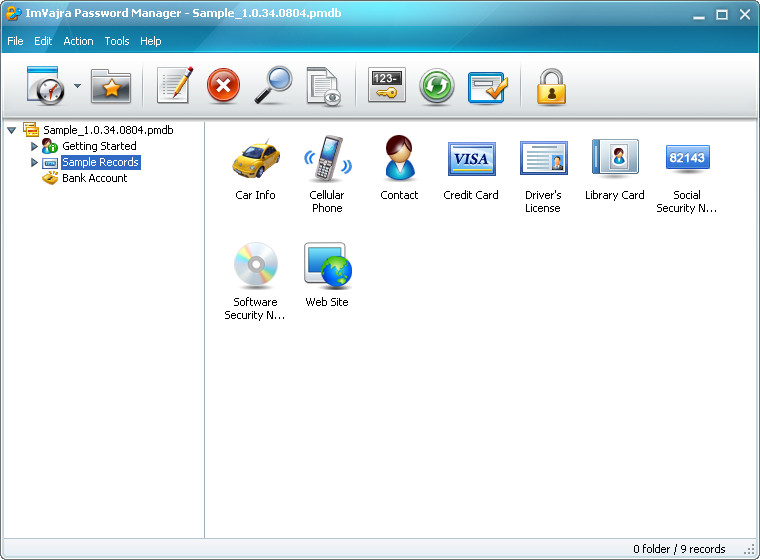The image size is (760, 560).
Task: Click the padlock lock database icon
Action: click(551, 86)
